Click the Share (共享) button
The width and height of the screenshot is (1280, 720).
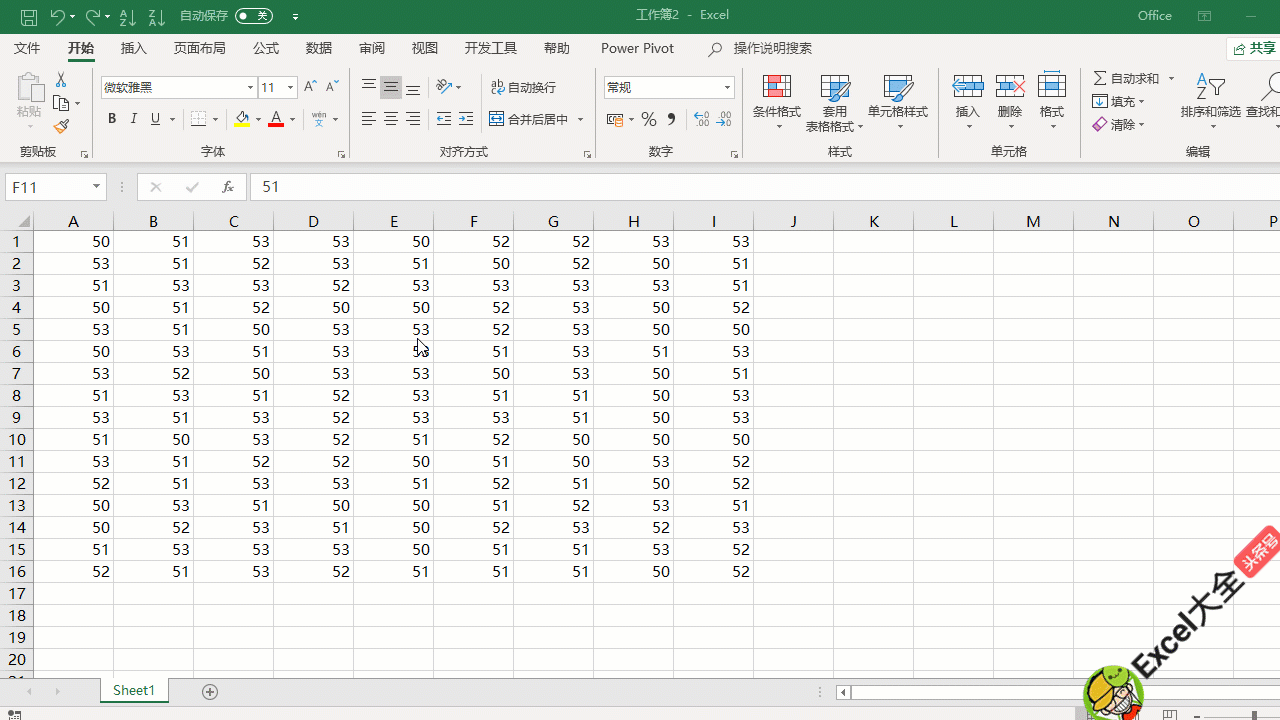(1254, 48)
